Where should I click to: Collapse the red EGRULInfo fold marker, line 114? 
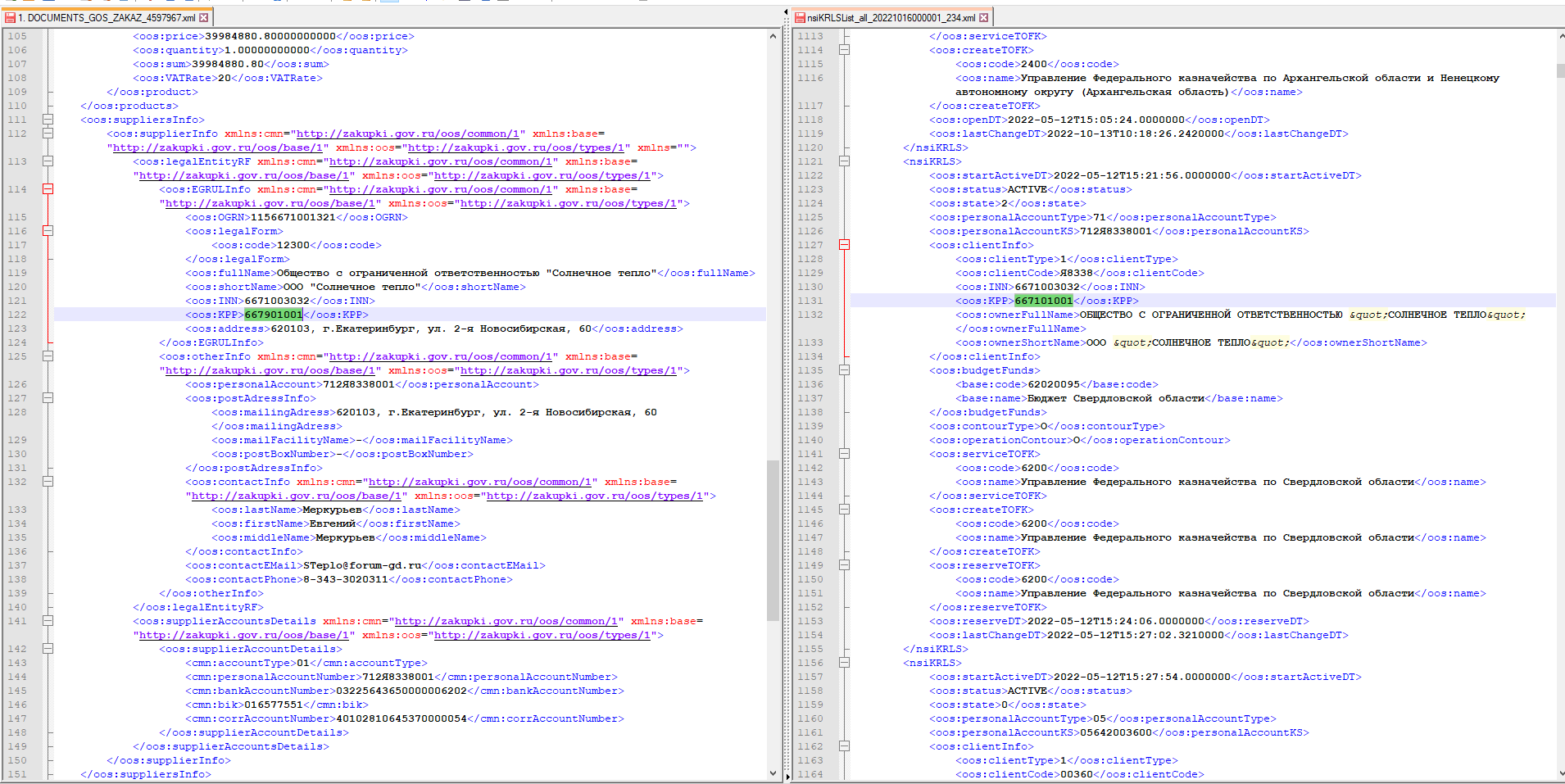[x=48, y=189]
